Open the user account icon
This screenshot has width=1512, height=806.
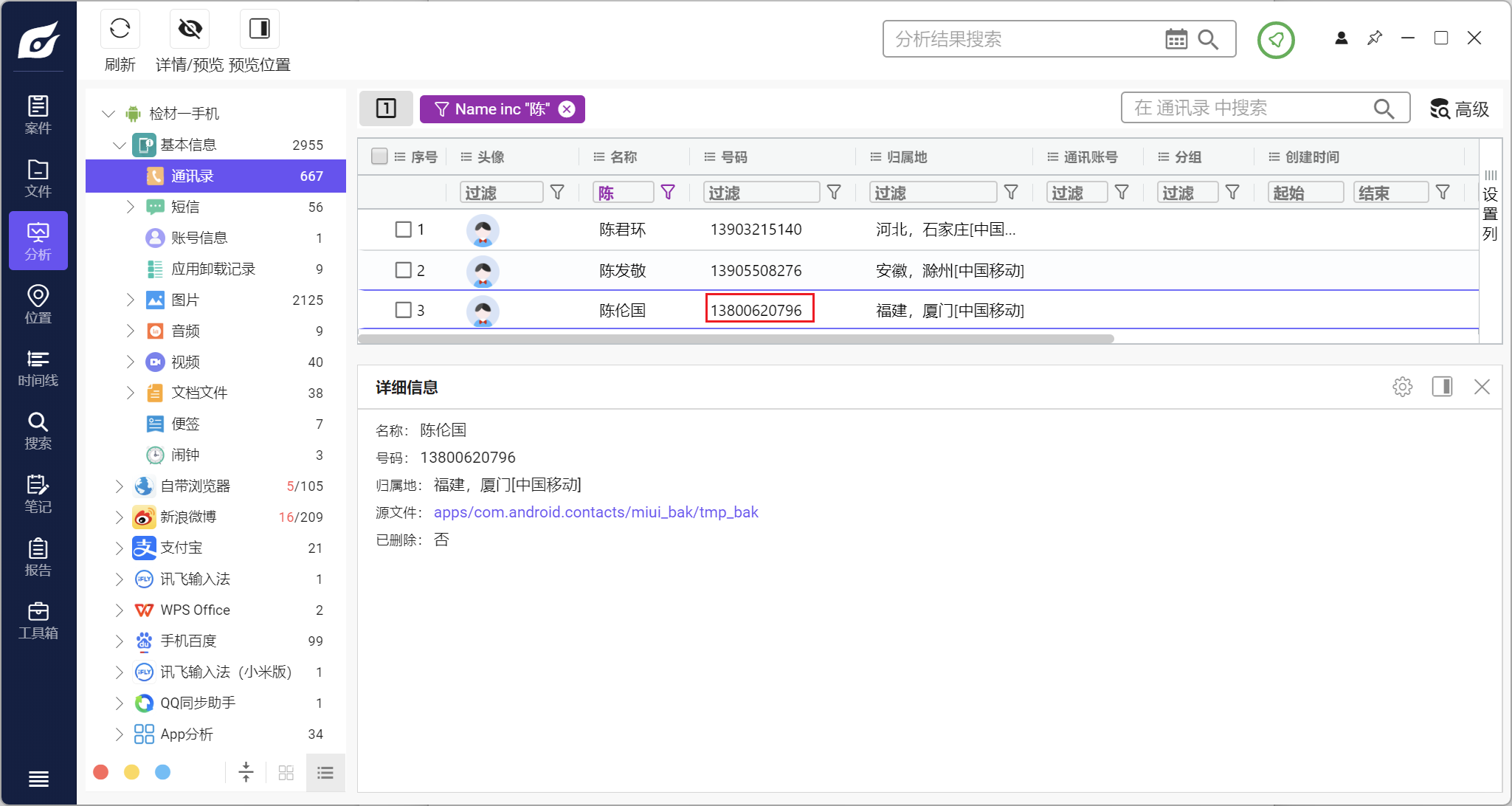(1342, 38)
